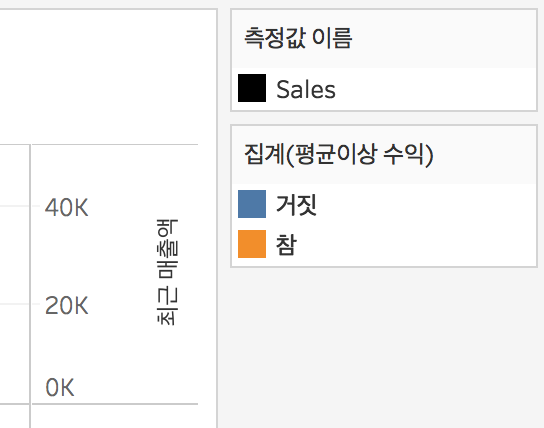Select the Sales legend label
This screenshot has height=428, width=544.
306,89
